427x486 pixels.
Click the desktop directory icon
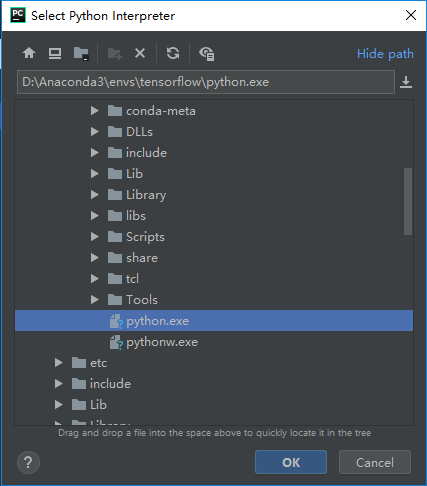(55, 53)
